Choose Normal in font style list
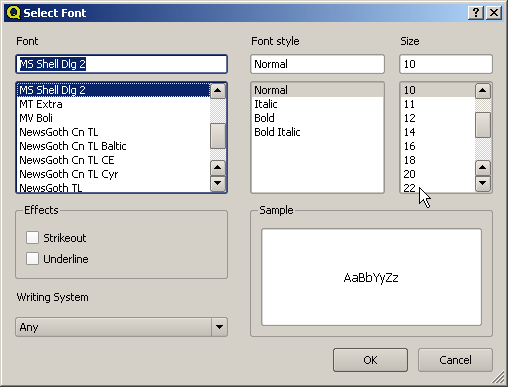This screenshot has height=387, width=508. [x=317, y=90]
